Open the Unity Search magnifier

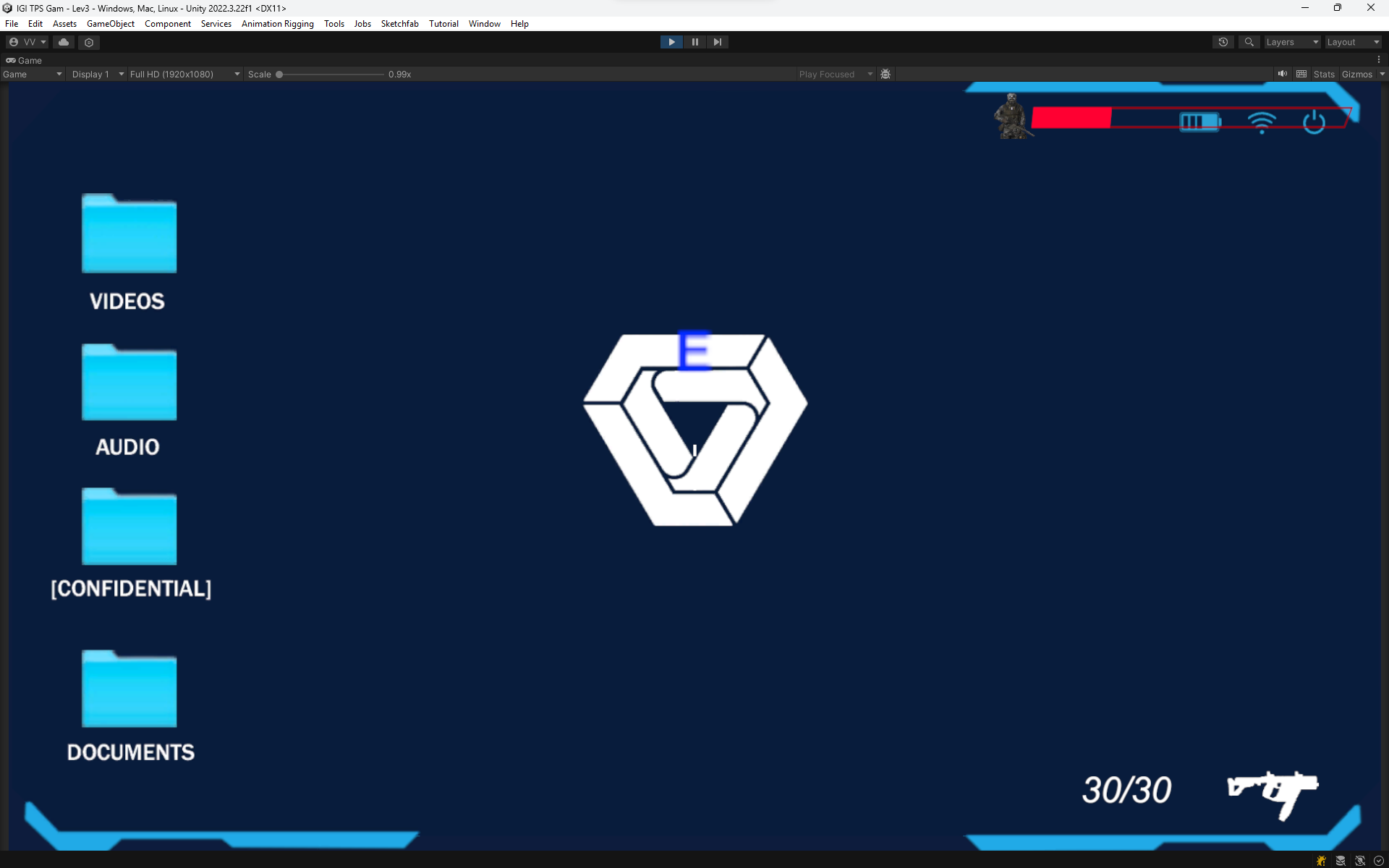tap(1249, 42)
